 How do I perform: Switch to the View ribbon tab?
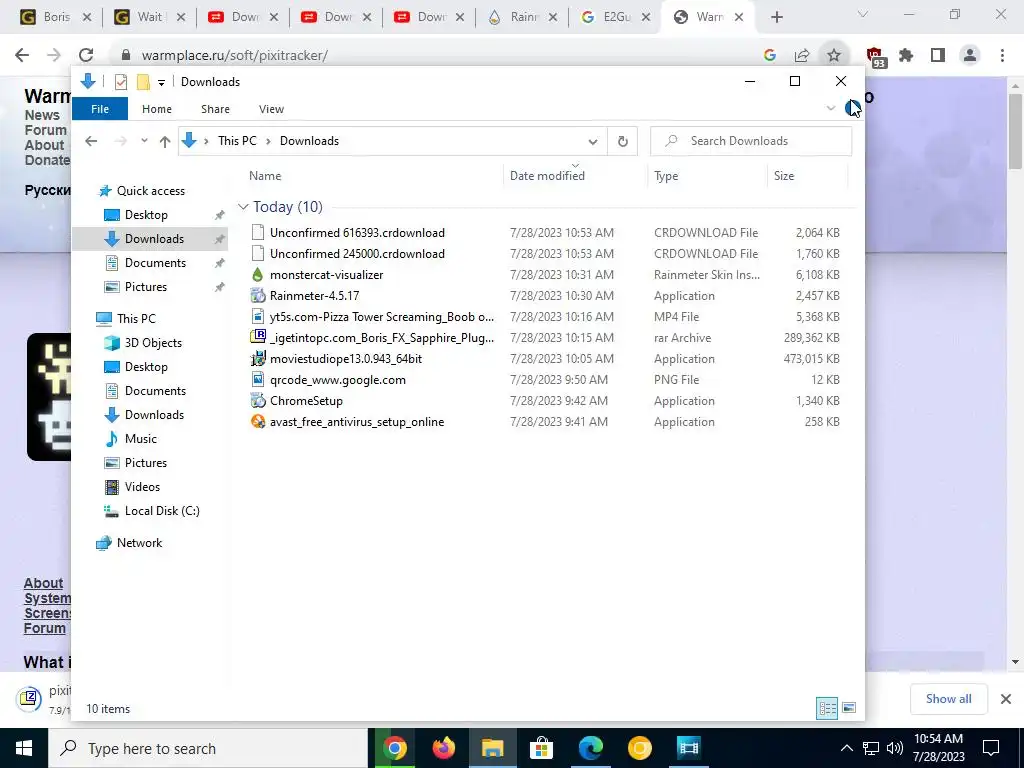point(271,109)
